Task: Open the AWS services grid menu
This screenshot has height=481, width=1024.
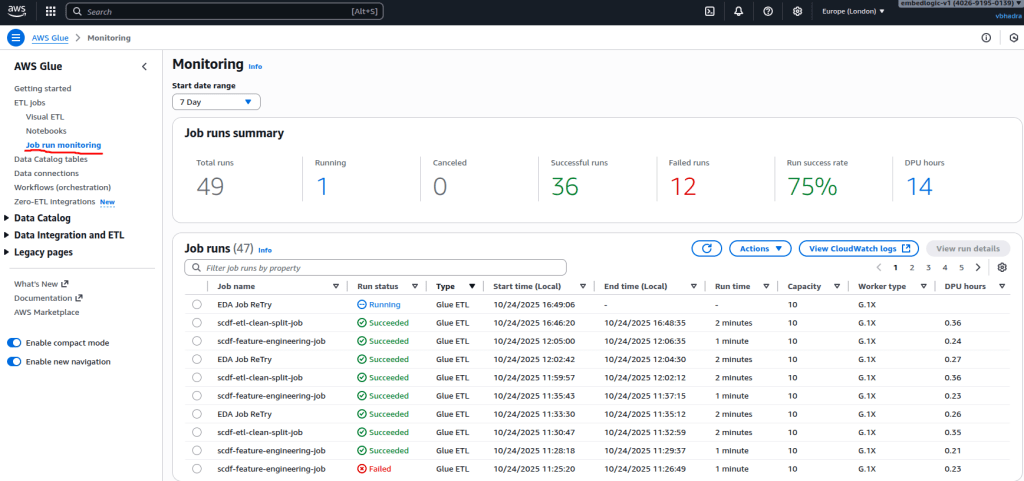Action: pos(51,12)
